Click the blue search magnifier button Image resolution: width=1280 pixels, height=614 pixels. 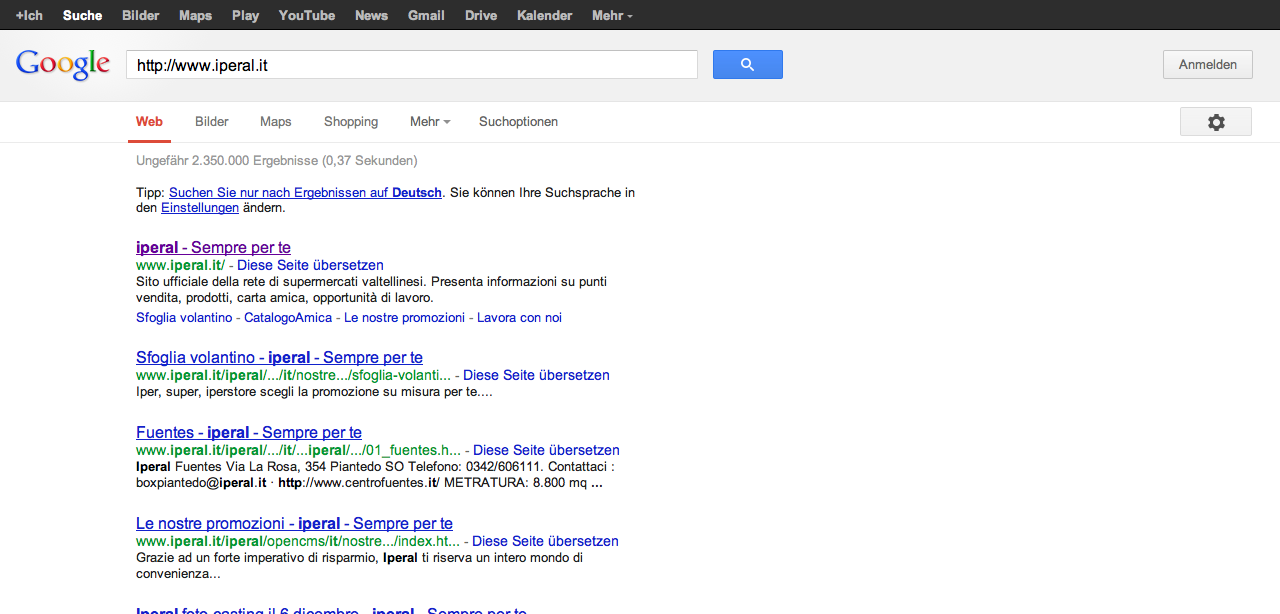point(747,65)
